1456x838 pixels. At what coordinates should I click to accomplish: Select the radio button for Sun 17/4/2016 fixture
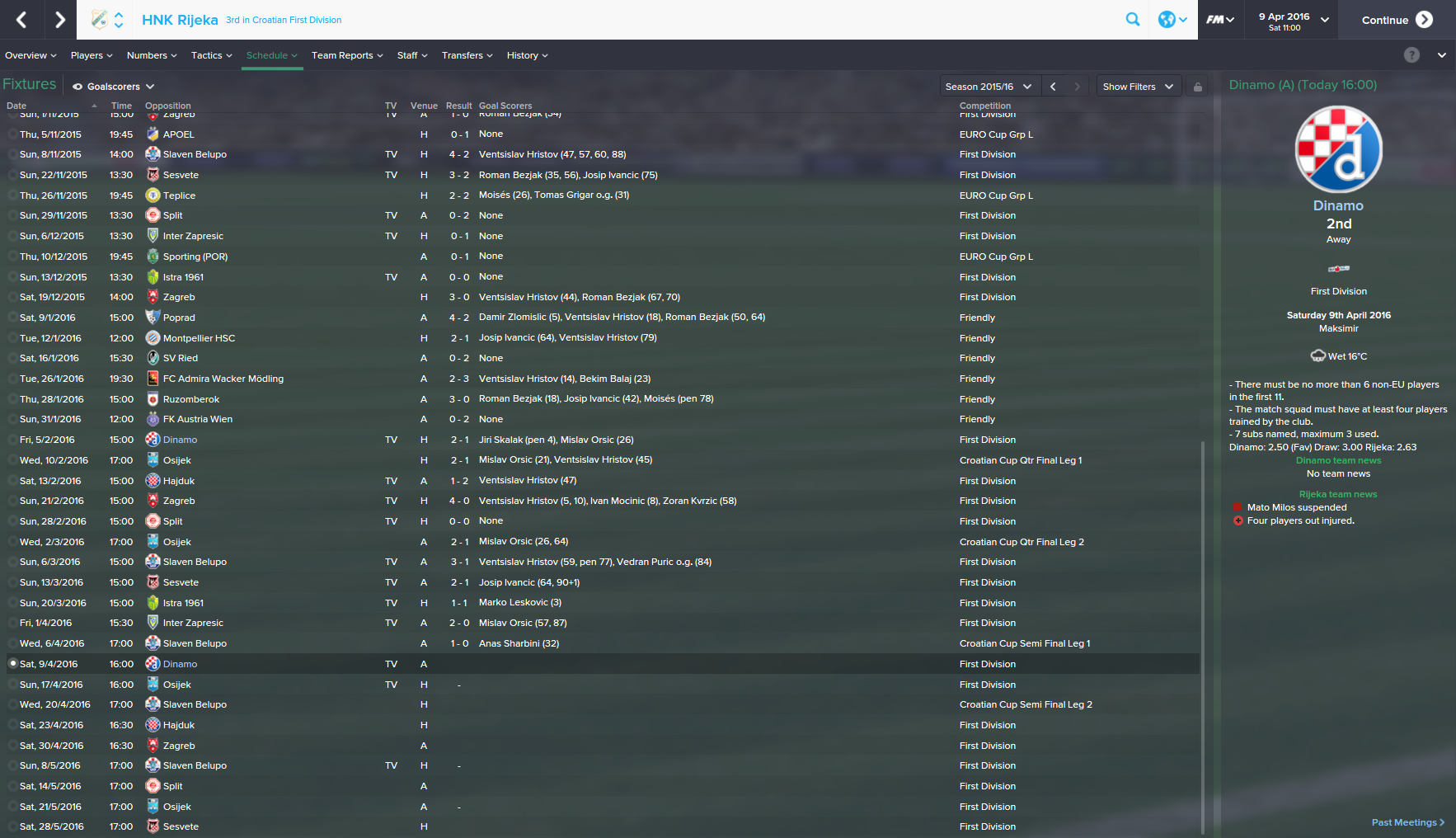click(x=12, y=684)
